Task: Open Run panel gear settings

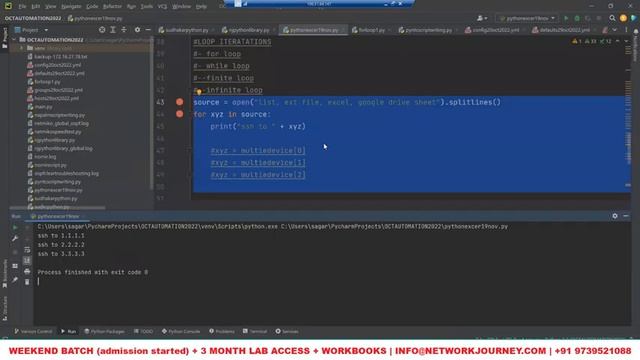Action: point(615,216)
